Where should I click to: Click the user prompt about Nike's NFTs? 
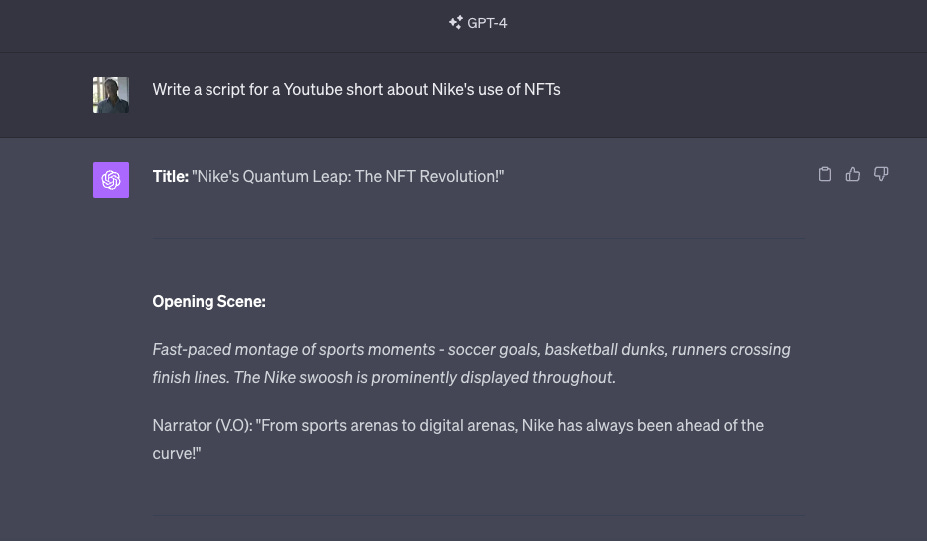coord(356,89)
